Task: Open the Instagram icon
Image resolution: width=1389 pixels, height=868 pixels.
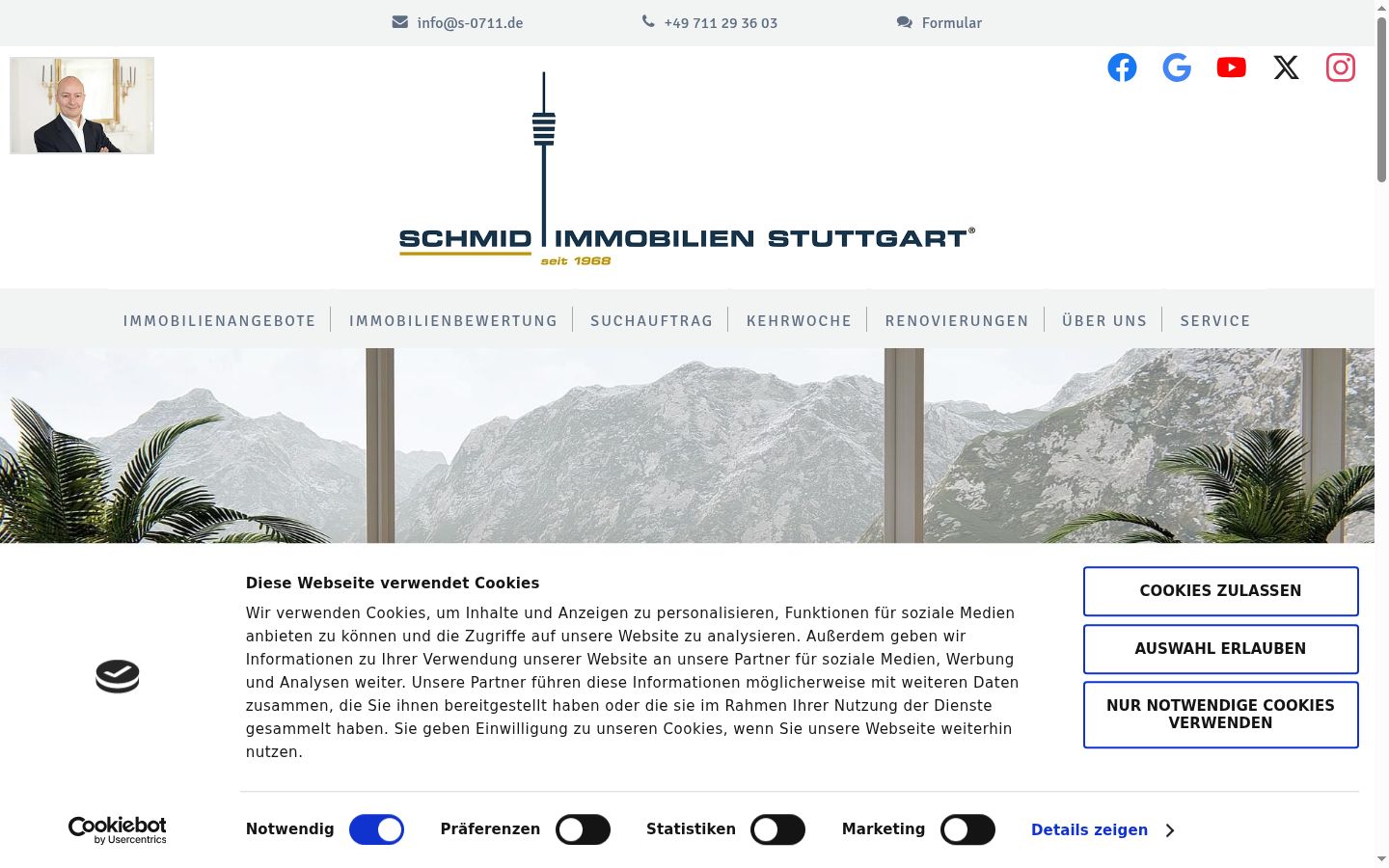Action: click(x=1341, y=68)
